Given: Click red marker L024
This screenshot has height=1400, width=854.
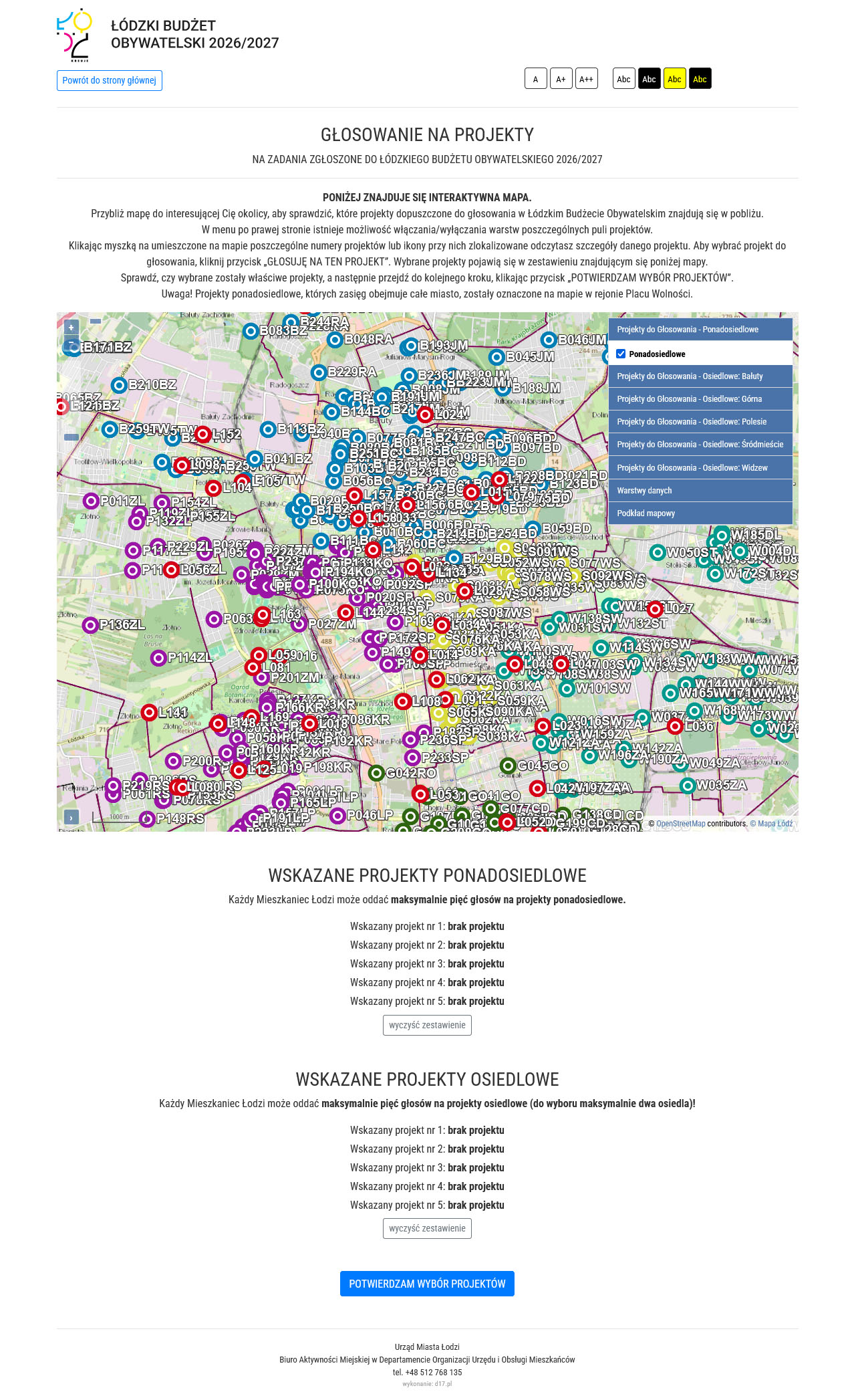Looking at the screenshot, I should (x=424, y=415).
